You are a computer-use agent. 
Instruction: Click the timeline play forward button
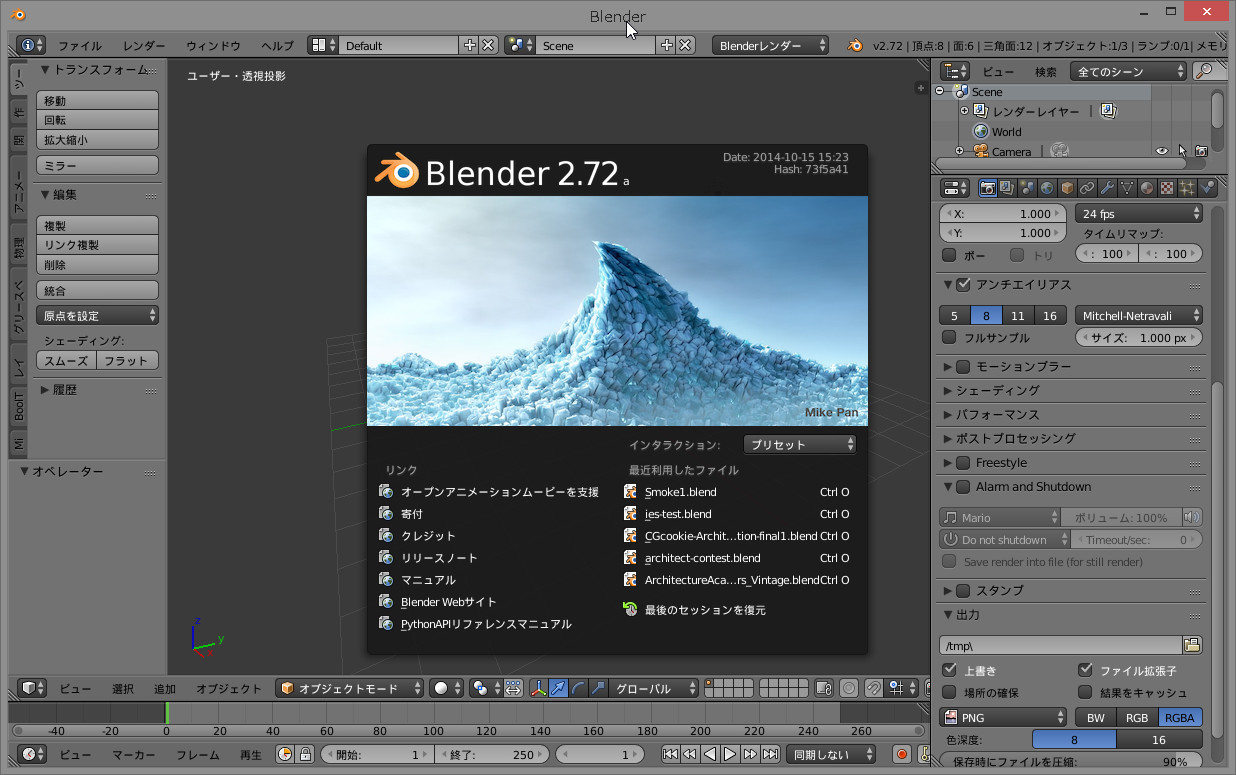point(730,755)
